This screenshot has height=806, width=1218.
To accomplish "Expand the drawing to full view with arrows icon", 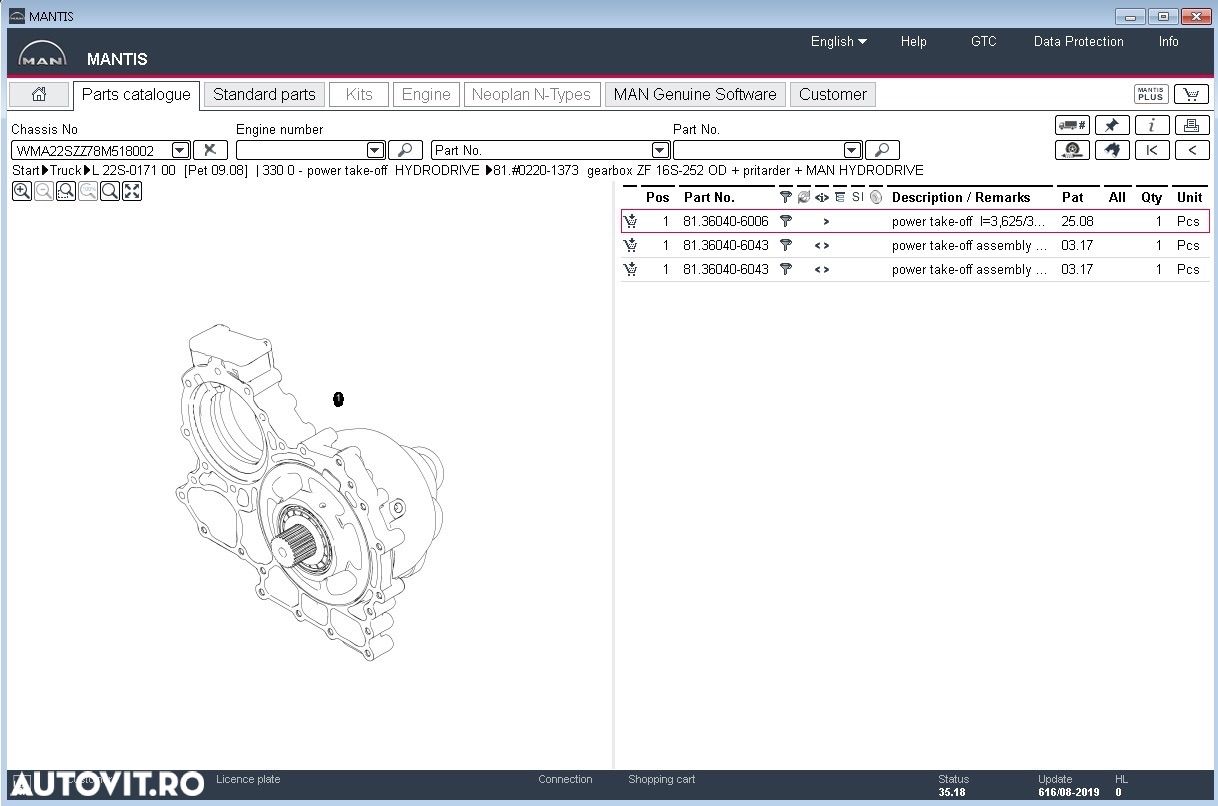I will (x=131, y=191).
